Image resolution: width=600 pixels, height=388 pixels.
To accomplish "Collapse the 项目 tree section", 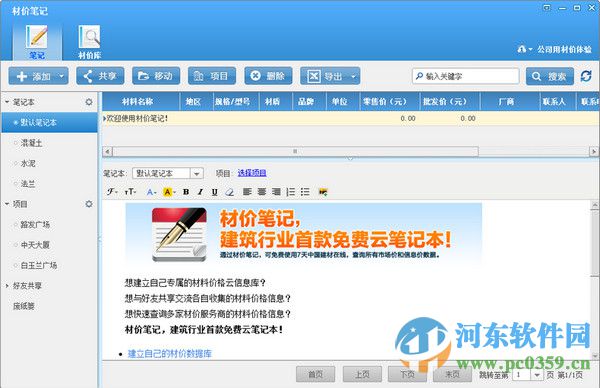I will pyautogui.click(x=7, y=204).
